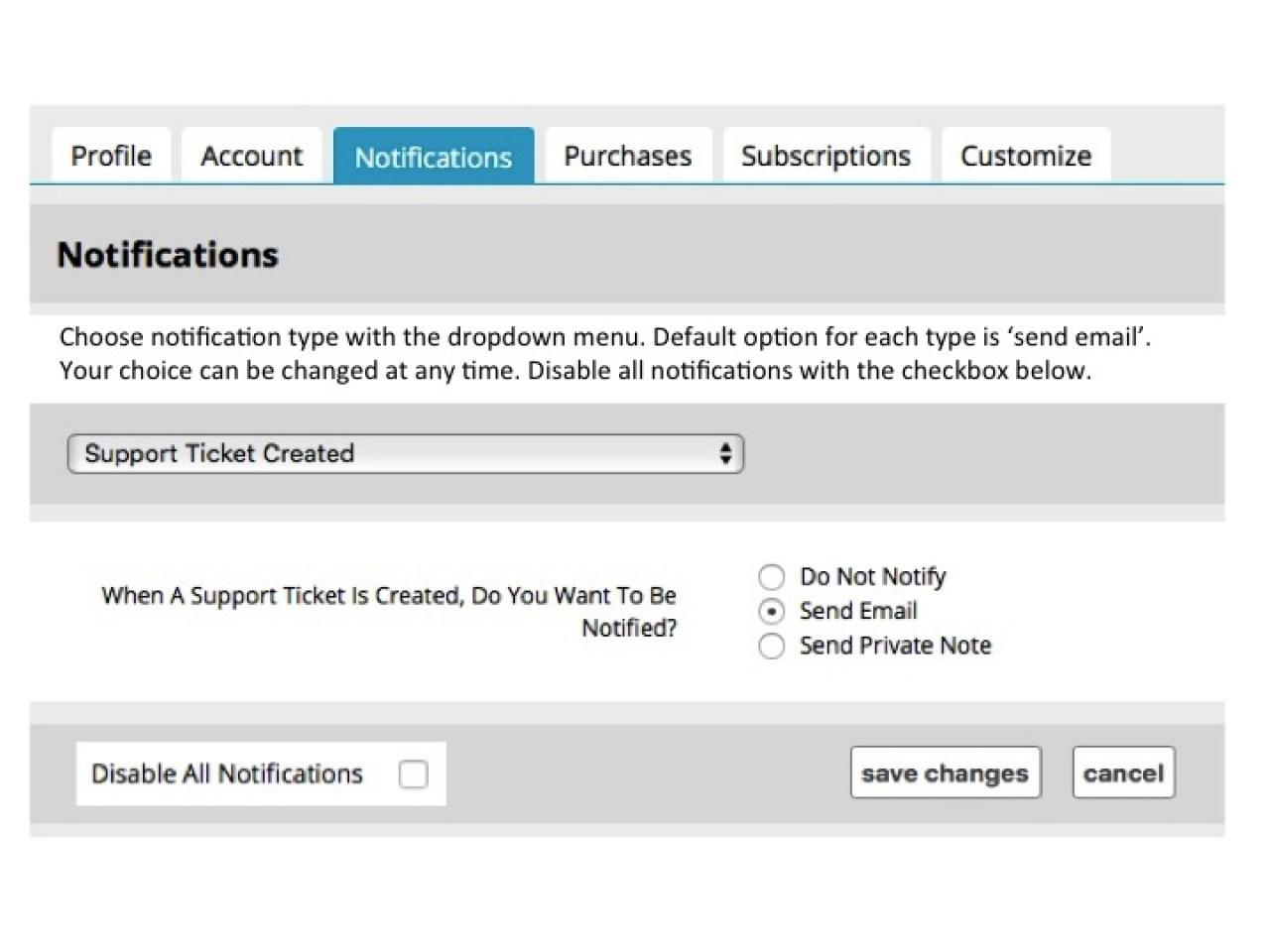This screenshot has width=1270, height=952.
Task: Select the Do Not Notify radio button
Action: 772,577
